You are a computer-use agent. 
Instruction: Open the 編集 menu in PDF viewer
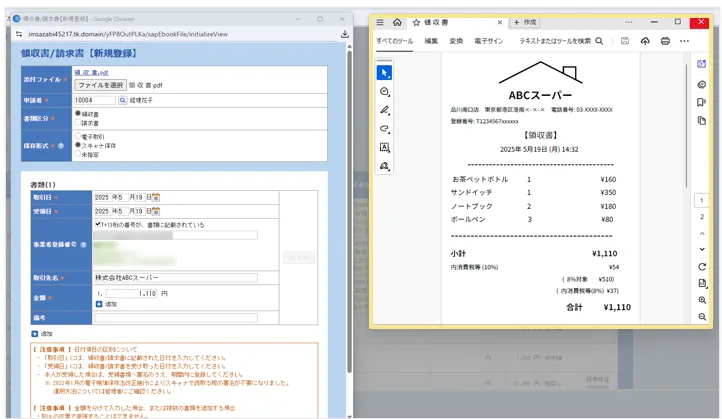pyautogui.click(x=431, y=41)
